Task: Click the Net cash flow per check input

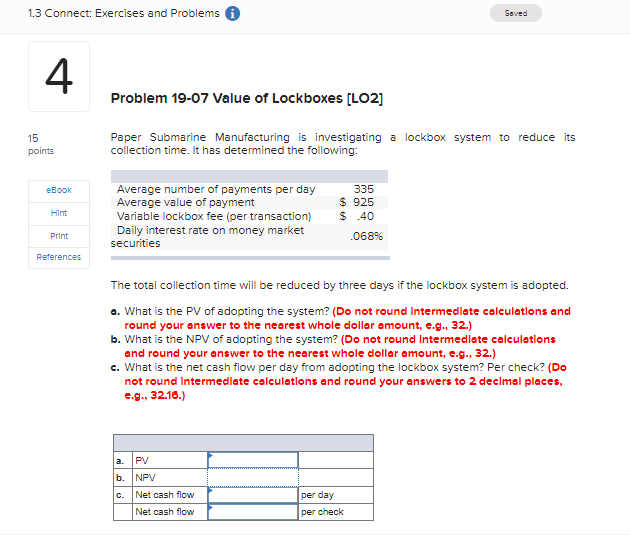Action: (x=253, y=512)
